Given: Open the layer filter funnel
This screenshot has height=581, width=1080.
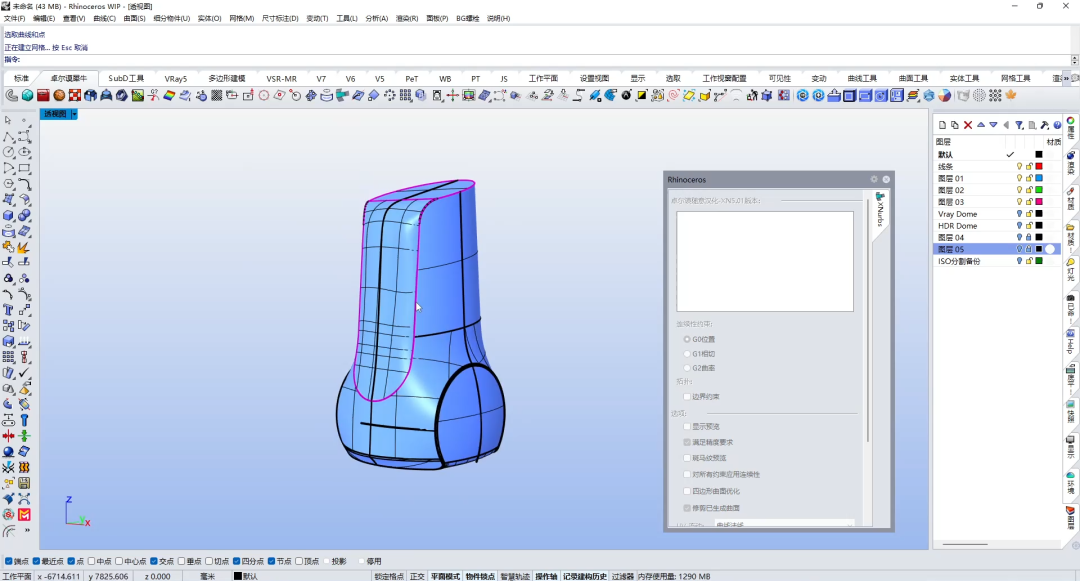Looking at the screenshot, I should pos(1019,125).
